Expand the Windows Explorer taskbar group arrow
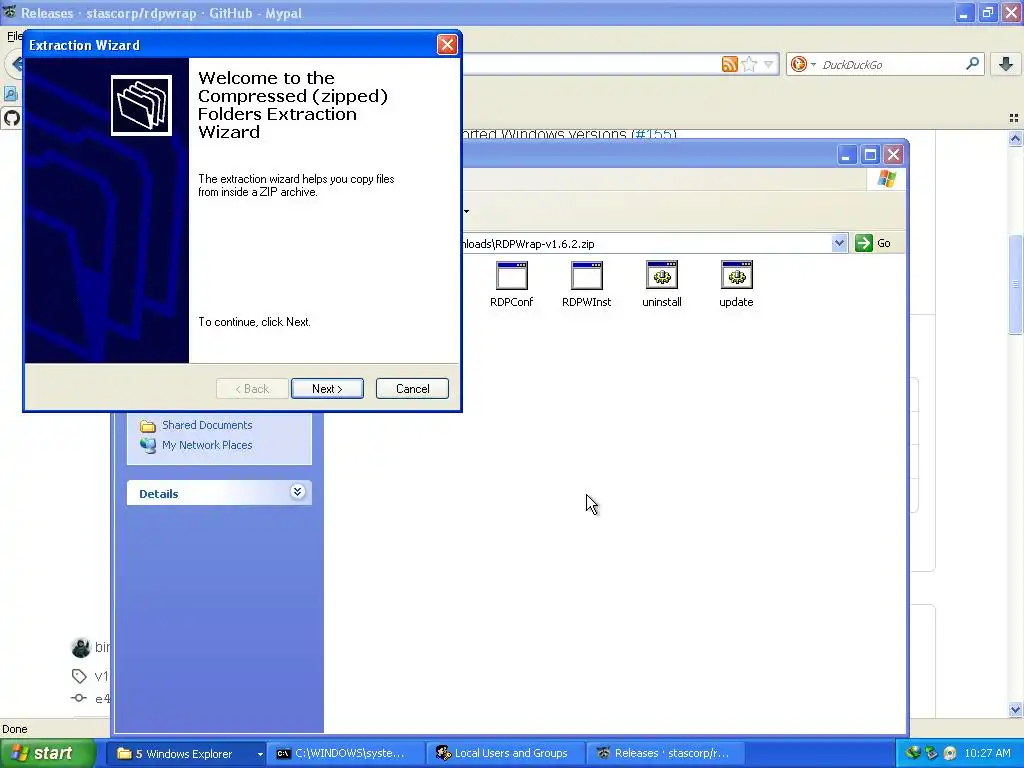Viewport: 1024px width, 768px height. click(x=260, y=754)
